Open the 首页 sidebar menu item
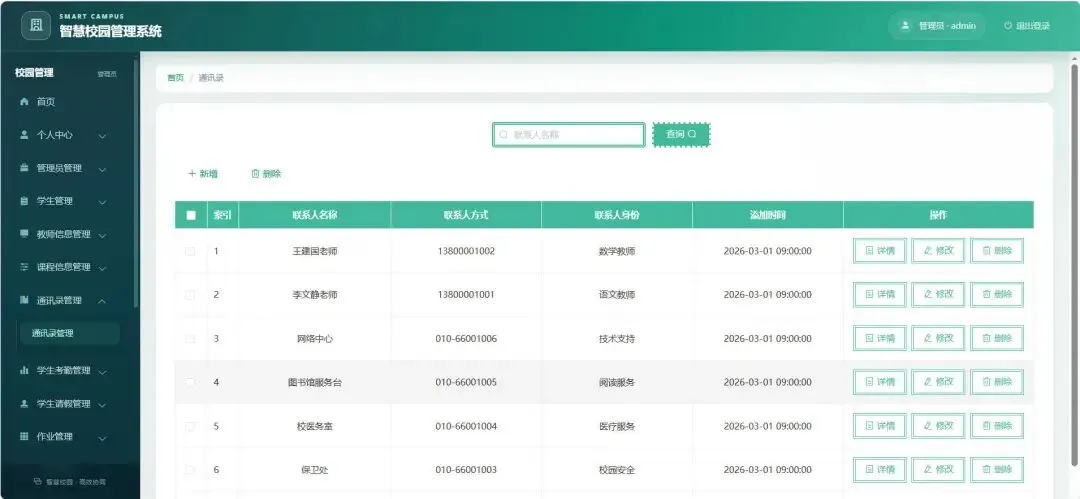Viewport: 1080px width, 499px height. 68,101
